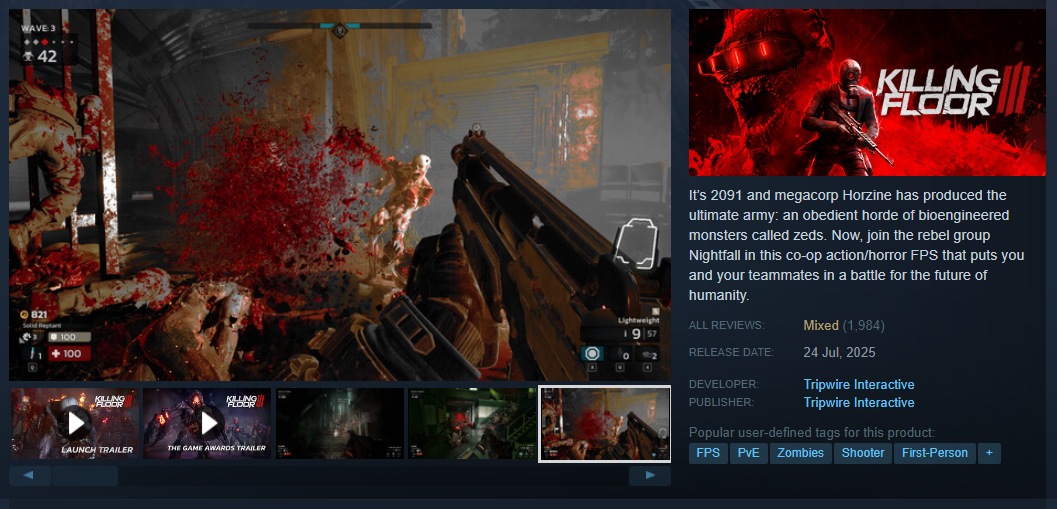Select the Zombies tag
The image size is (1057, 509).
pos(800,453)
